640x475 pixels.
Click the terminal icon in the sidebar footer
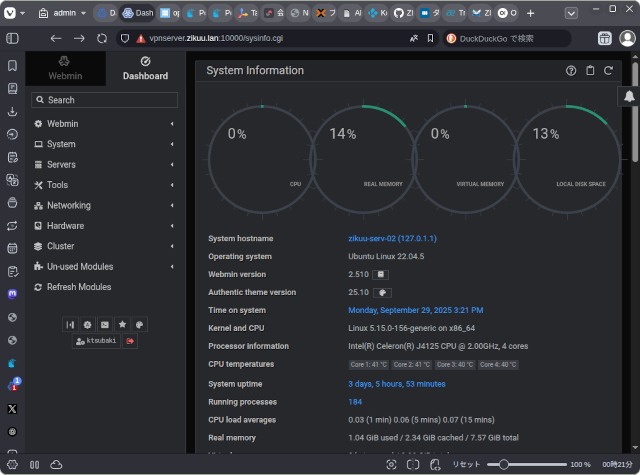point(105,324)
